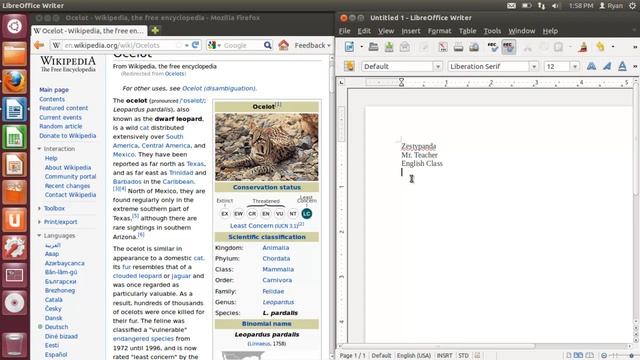Open the font size dropdown showing 12
The width and height of the screenshot is (640, 360).
coord(575,66)
